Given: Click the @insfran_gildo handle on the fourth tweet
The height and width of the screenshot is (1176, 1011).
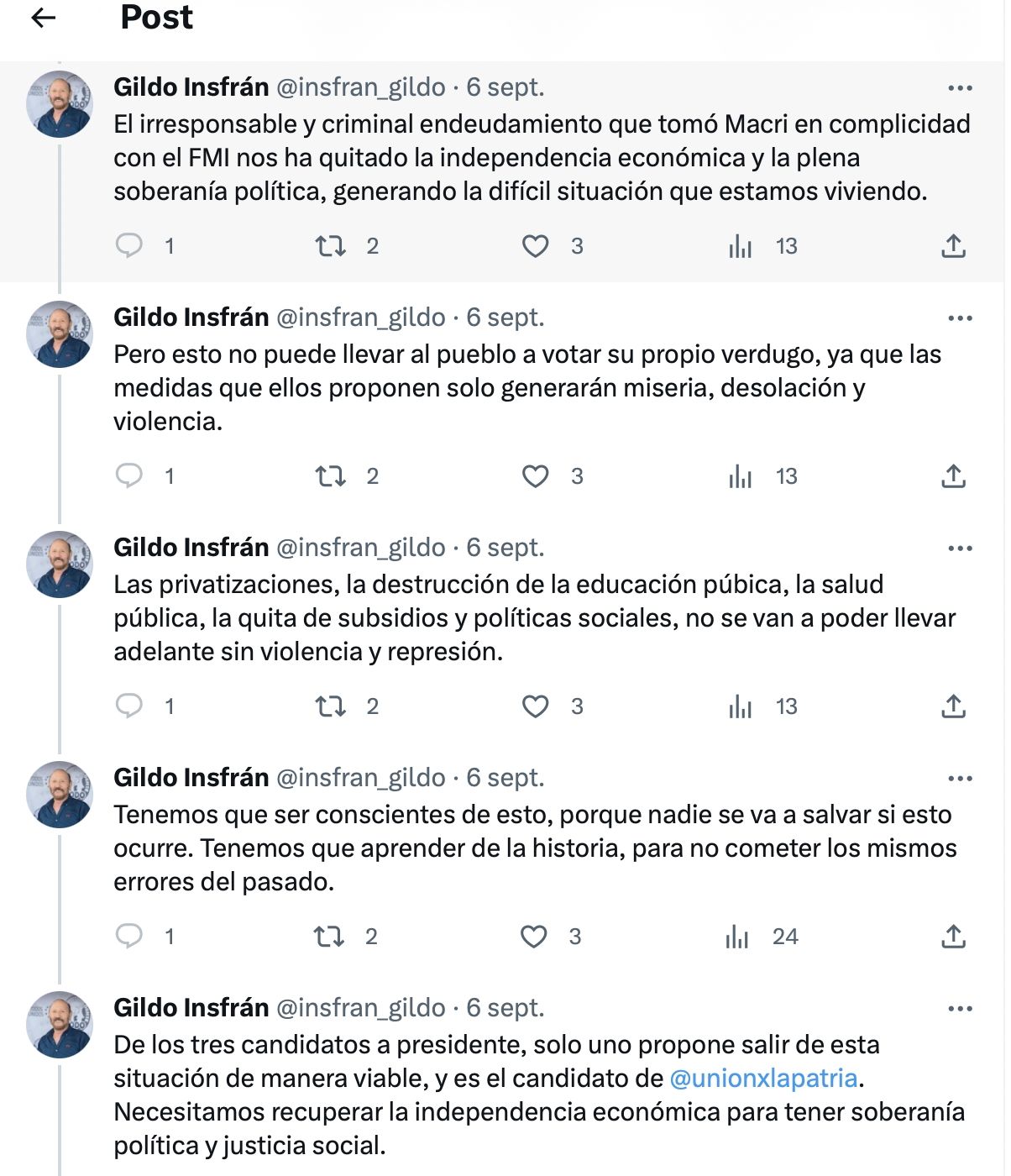Looking at the screenshot, I should tap(361, 777).
